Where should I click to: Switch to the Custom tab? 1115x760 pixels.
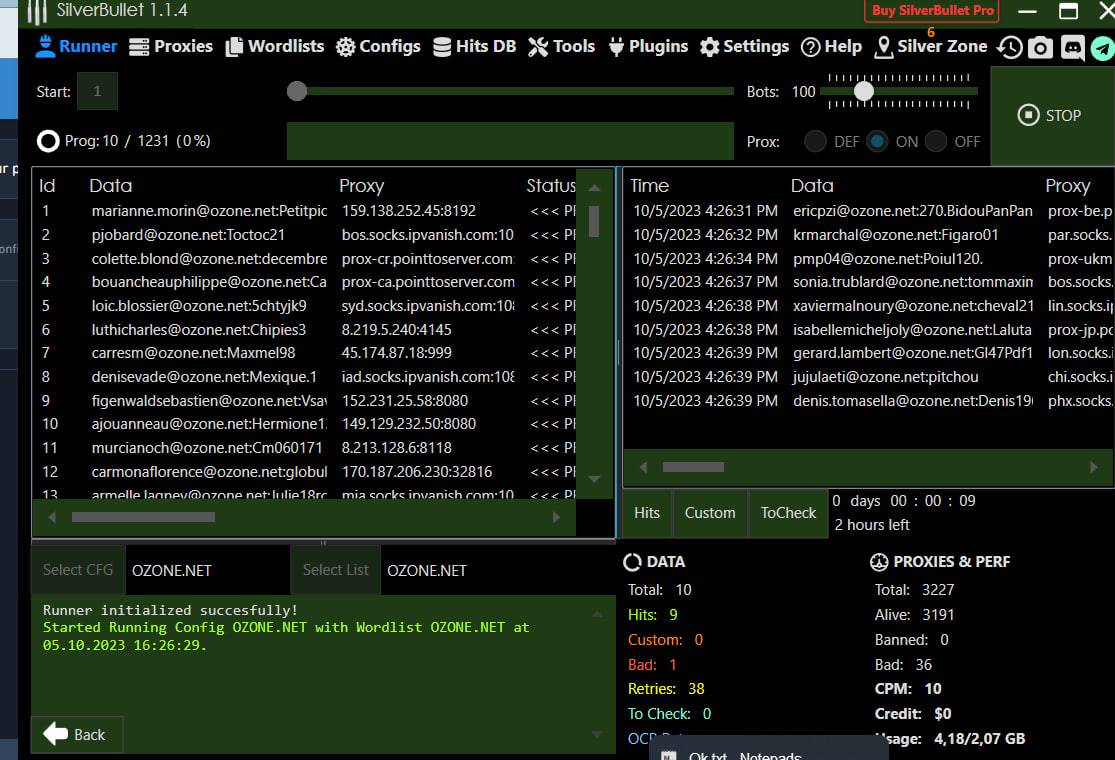click(x=710, y=513)
